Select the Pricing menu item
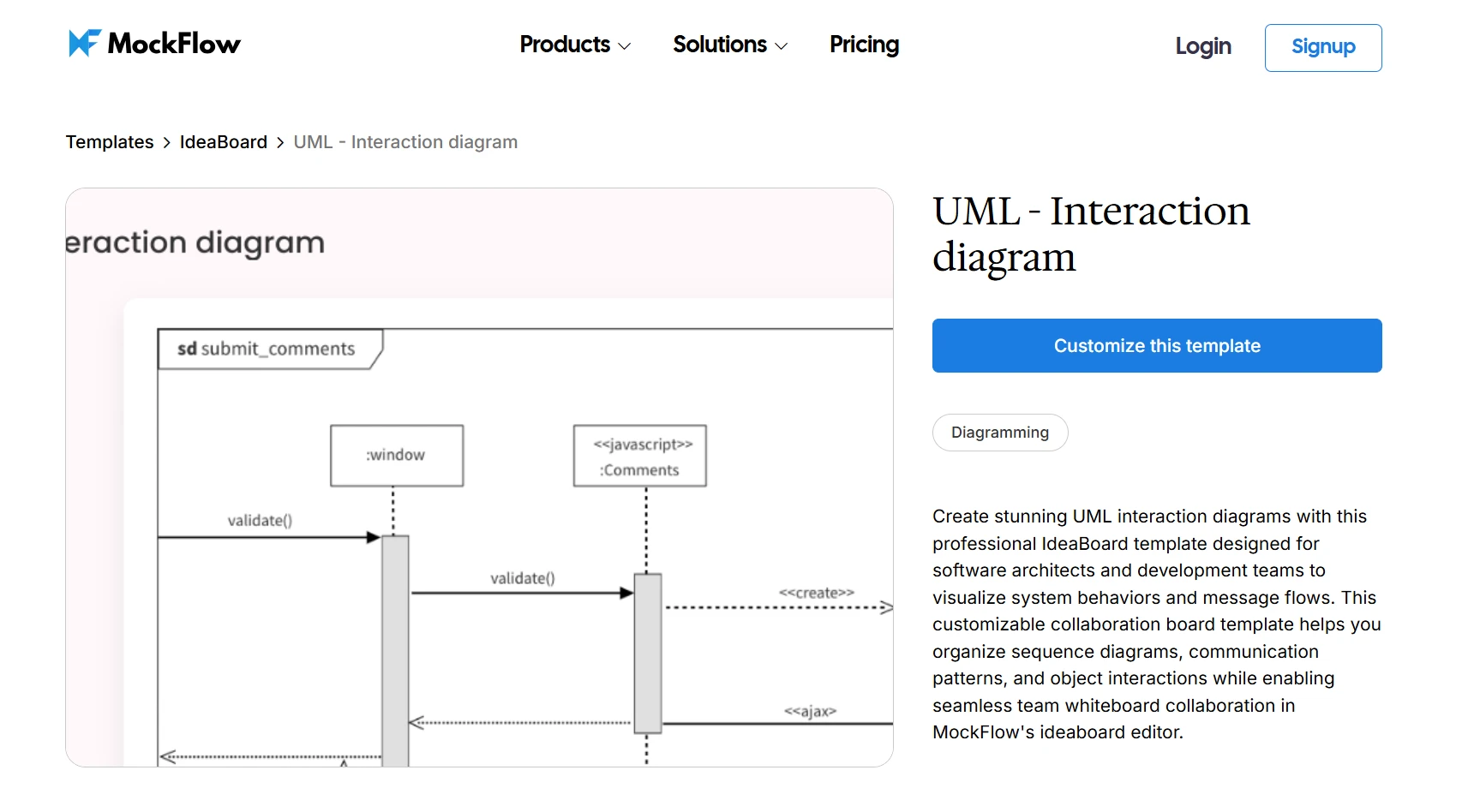Screen dimensions: 1468x812 [863, 45]
